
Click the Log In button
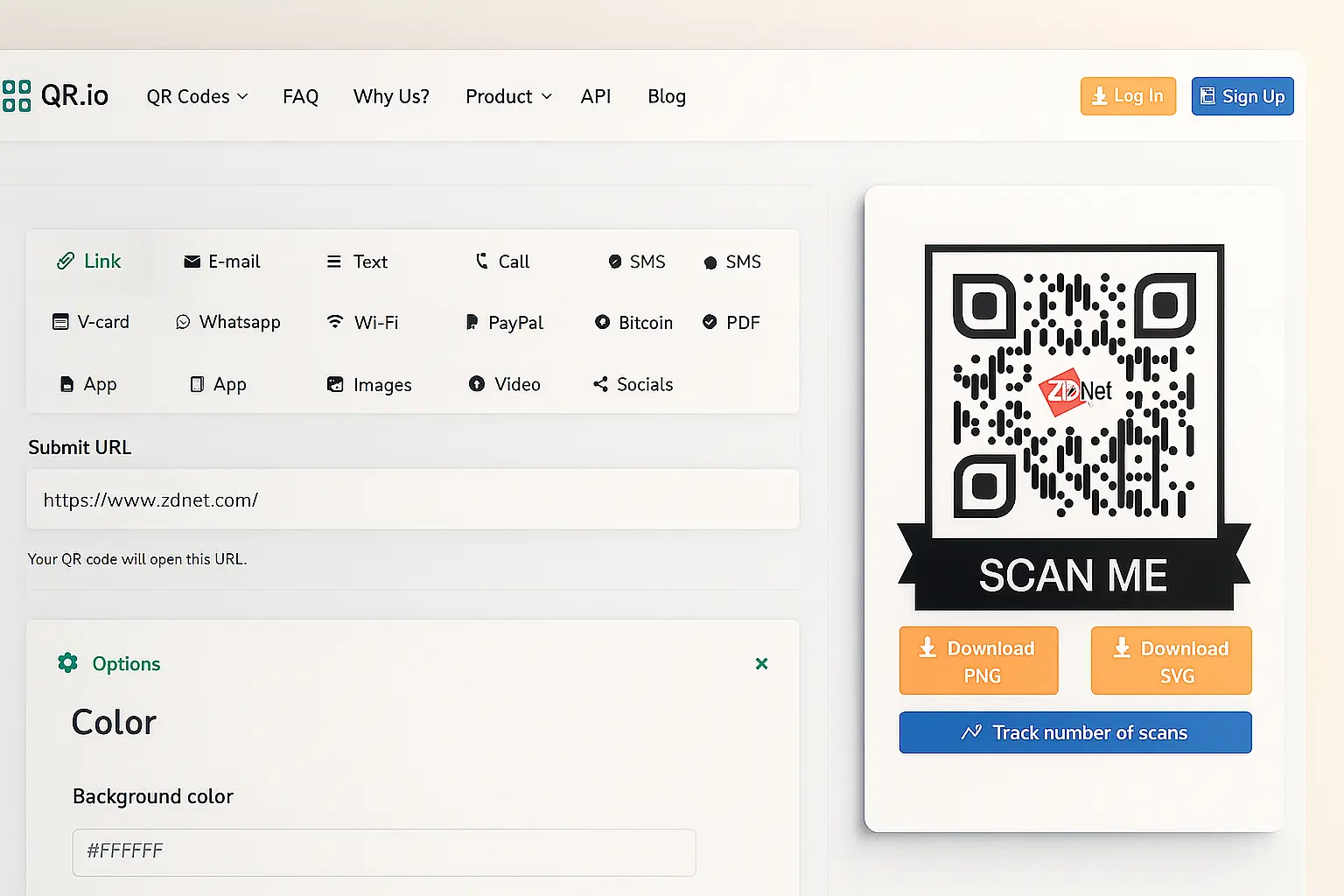1128,96
